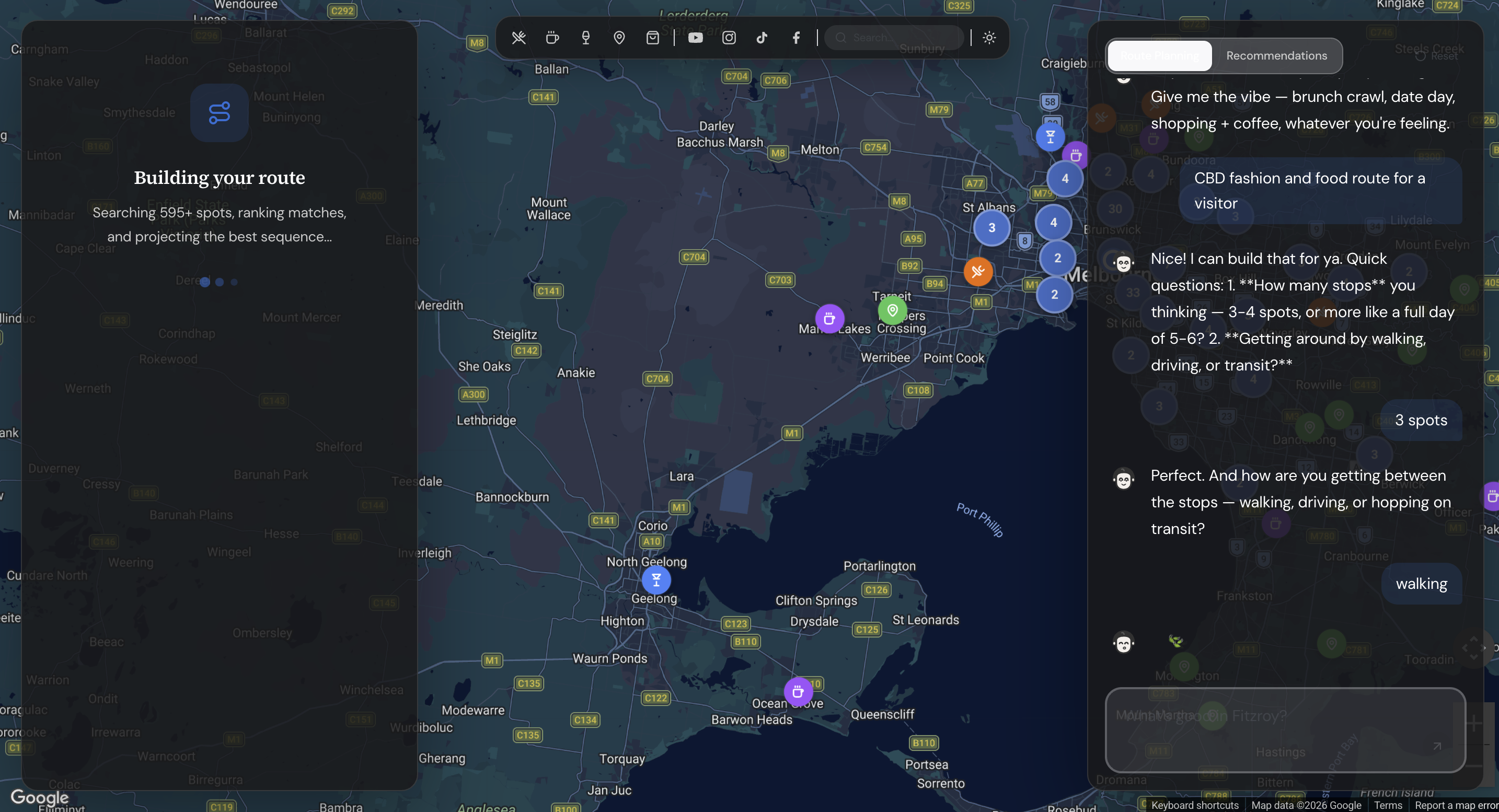The width and height of the screenshot is (1499, 812).
Task: Click the green pin marker near Tarneit
Action: (892, 310)
